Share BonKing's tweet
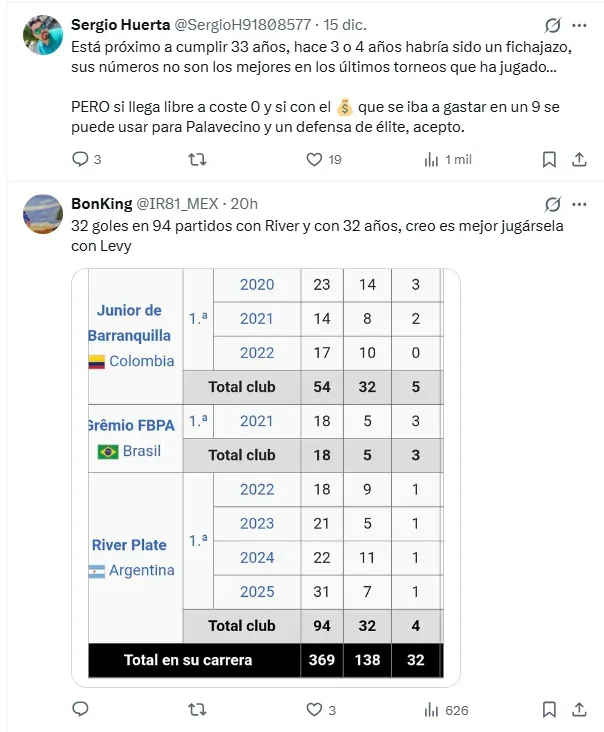This screenshot has width=604, height=732. pyautogui.click(x=579, y=710)
